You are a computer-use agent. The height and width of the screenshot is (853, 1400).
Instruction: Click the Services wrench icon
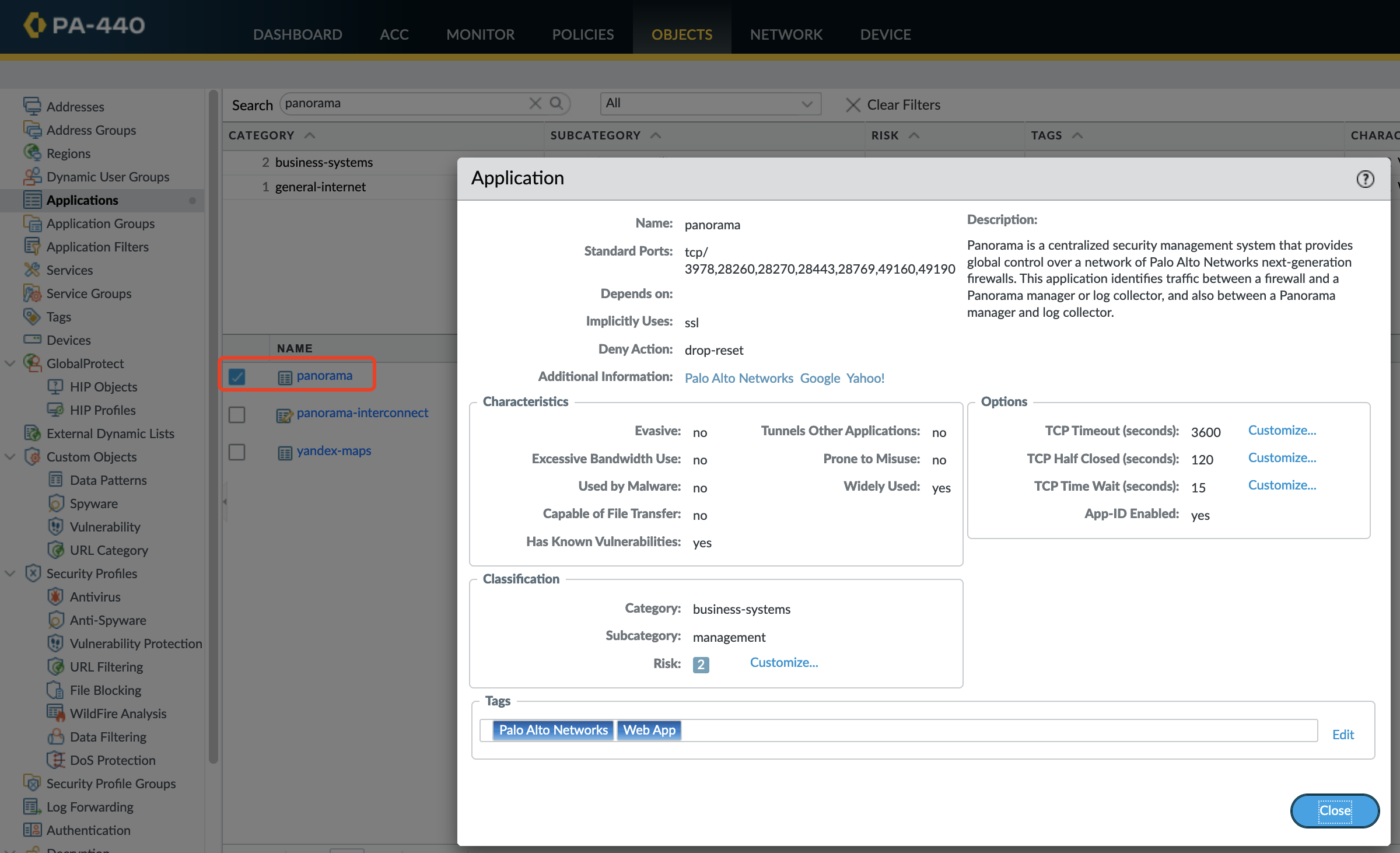click(32, 270)
